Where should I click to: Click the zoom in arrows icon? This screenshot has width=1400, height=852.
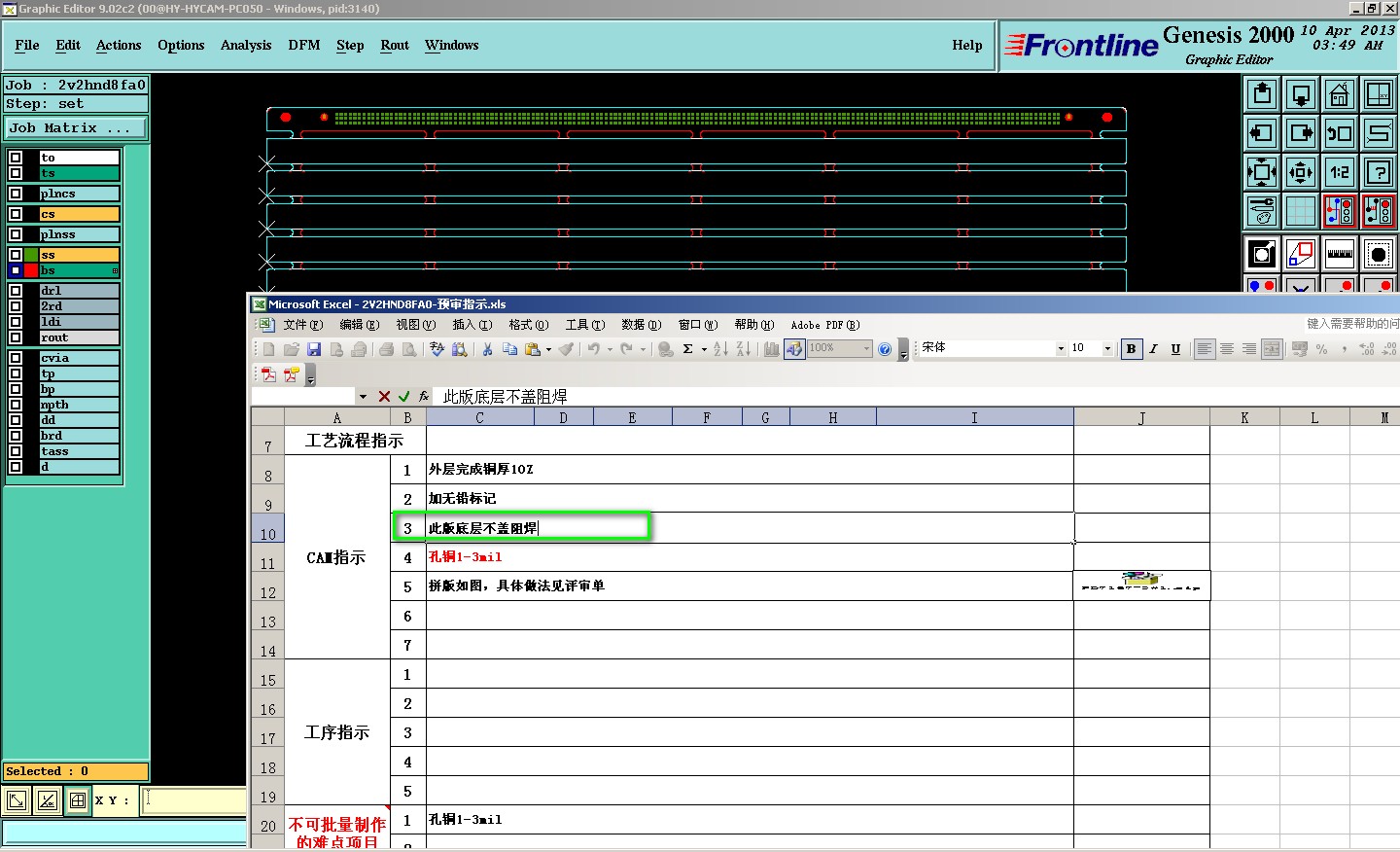point(1262,172)
